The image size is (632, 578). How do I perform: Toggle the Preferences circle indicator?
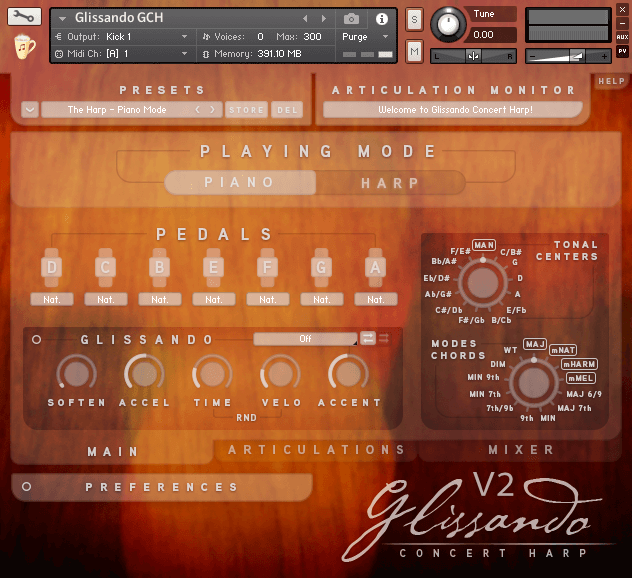(27, 487)
